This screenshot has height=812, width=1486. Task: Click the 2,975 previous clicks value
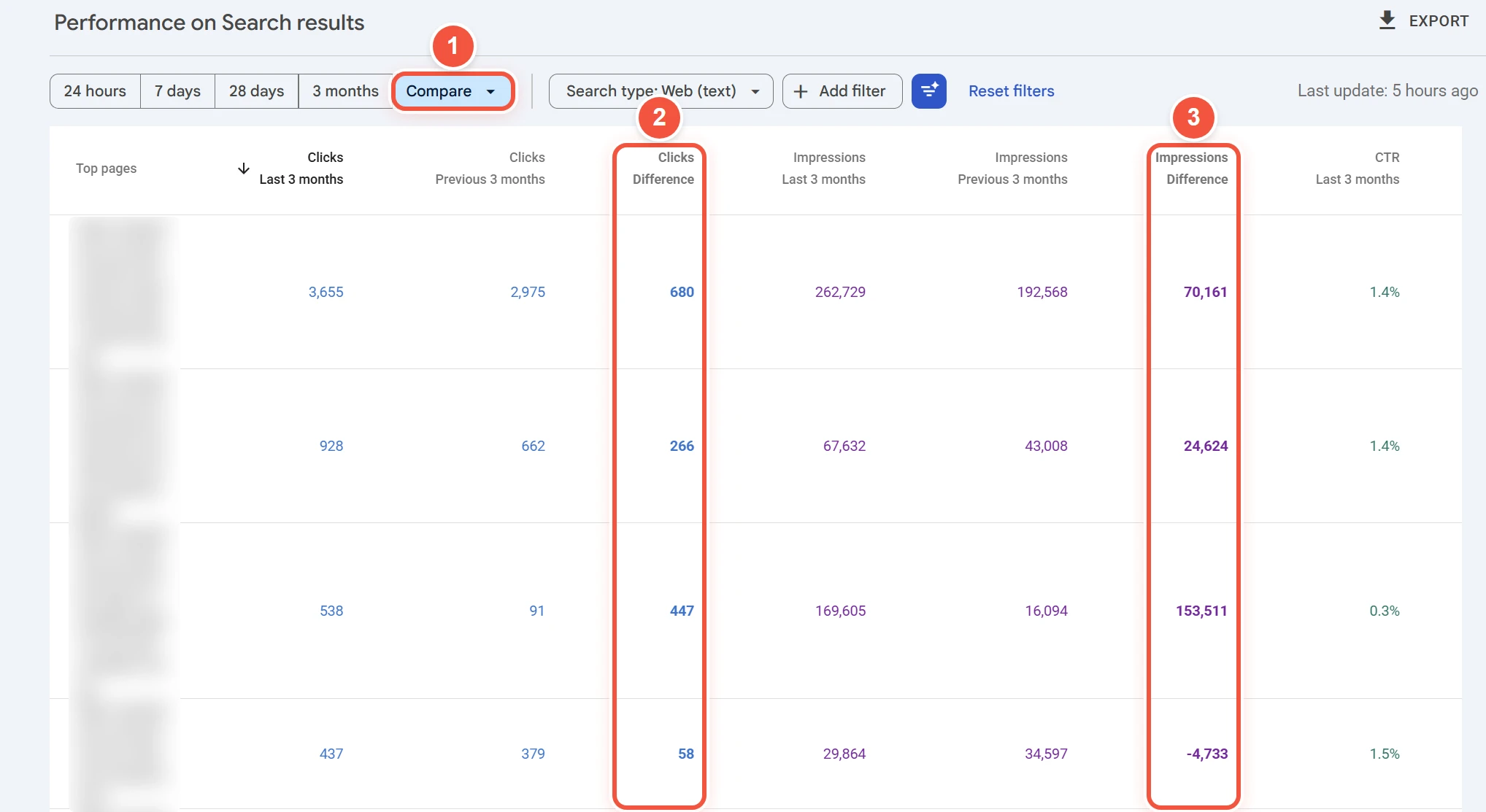(528, 292)
